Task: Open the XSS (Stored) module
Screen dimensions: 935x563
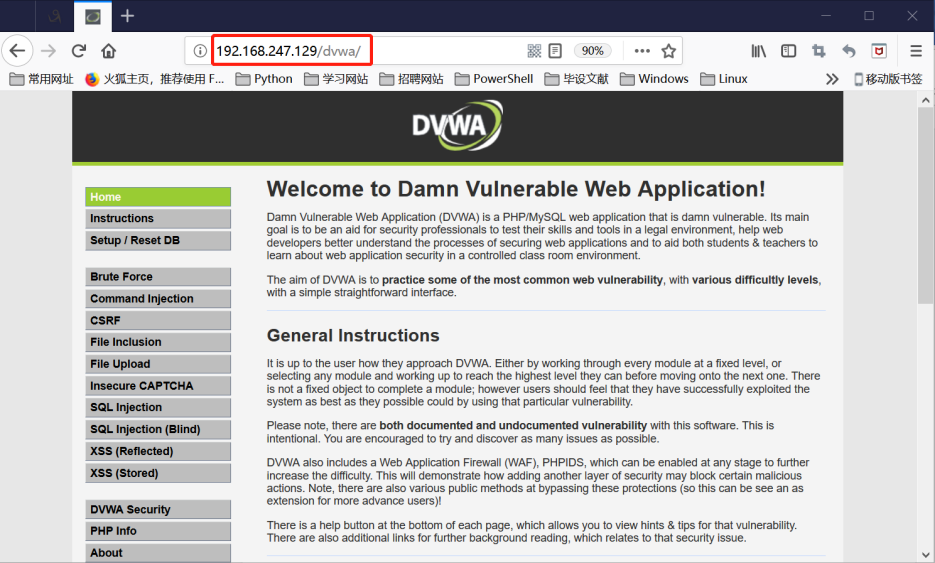Action: [x=158, y=473]
